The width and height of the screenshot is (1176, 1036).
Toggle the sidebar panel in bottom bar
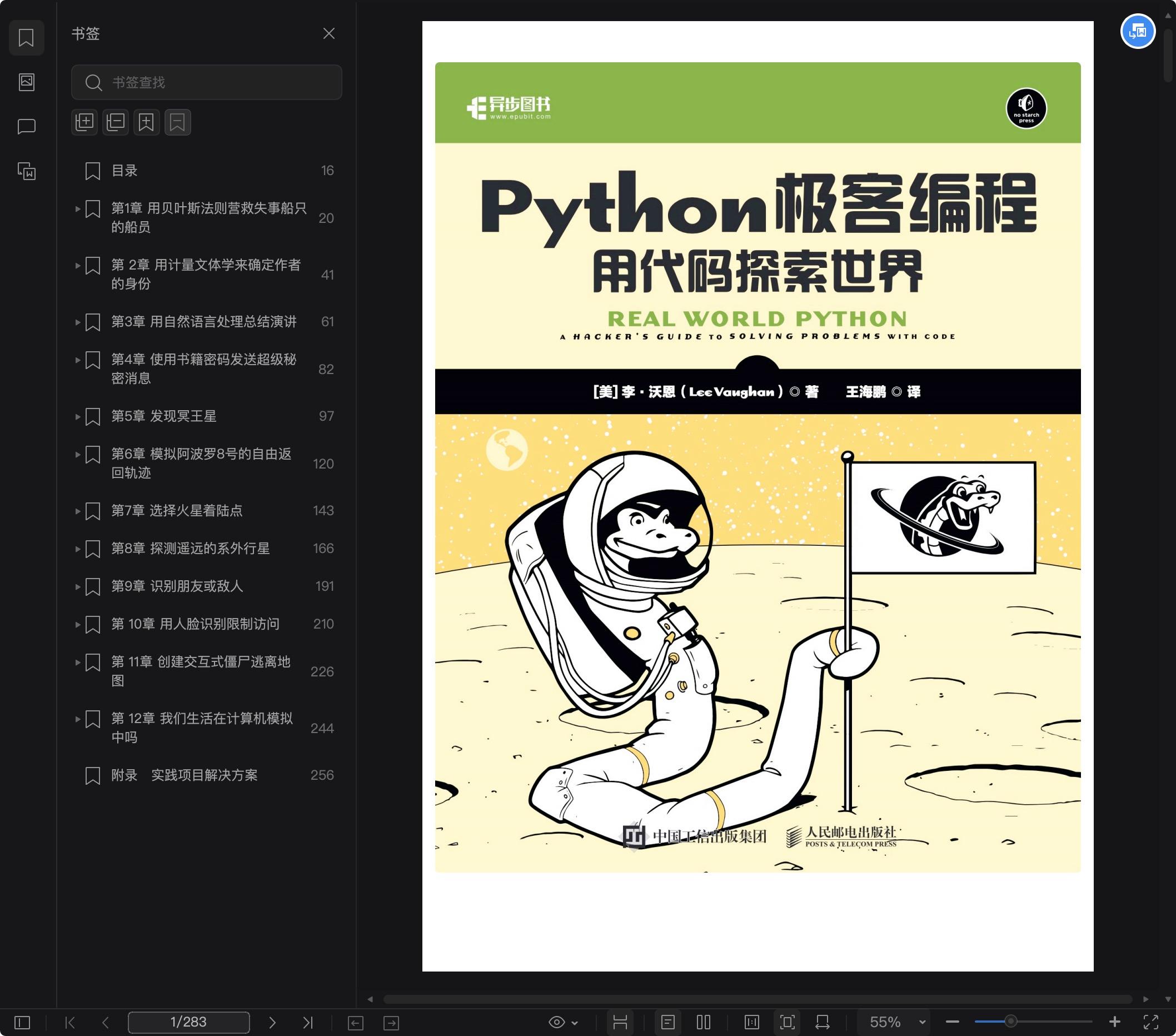22,1022
